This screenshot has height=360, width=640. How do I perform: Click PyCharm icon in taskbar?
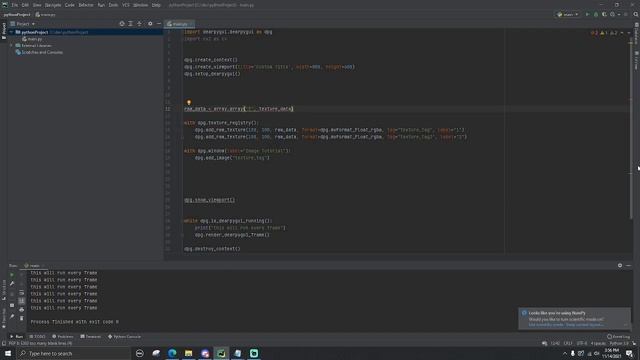[221, 353]
